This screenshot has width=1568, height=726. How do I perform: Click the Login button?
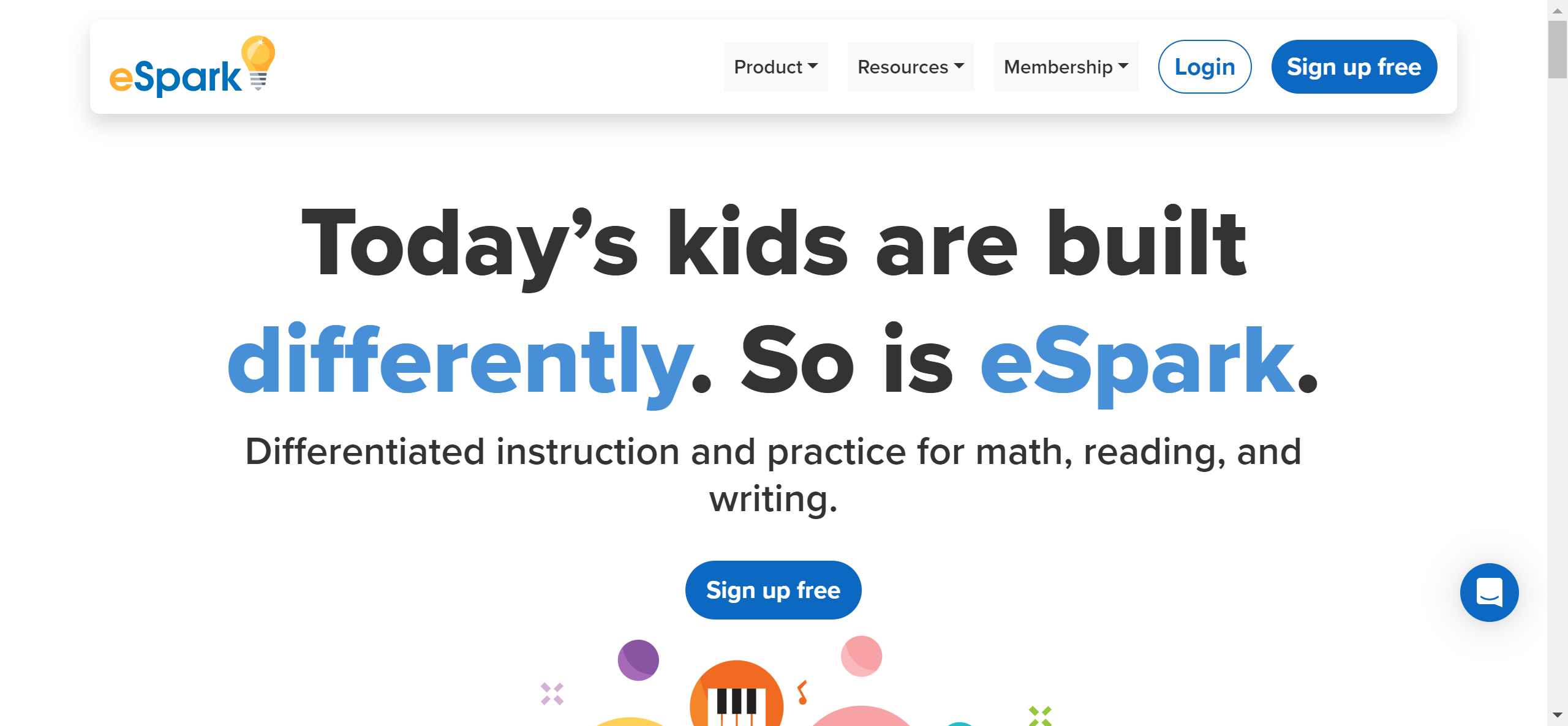tap(1204, 67)
